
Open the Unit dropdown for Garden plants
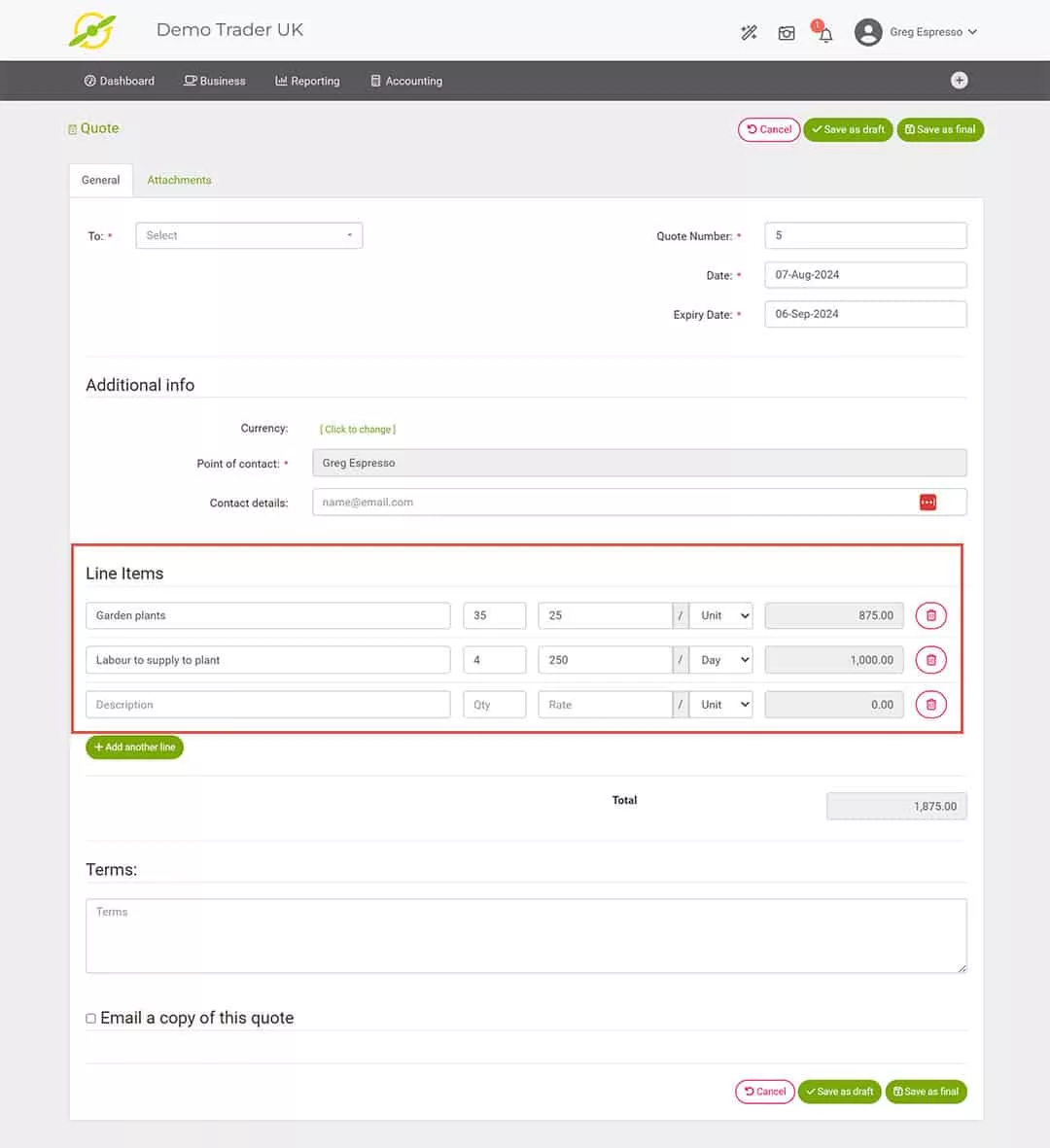tap(721, 615)
